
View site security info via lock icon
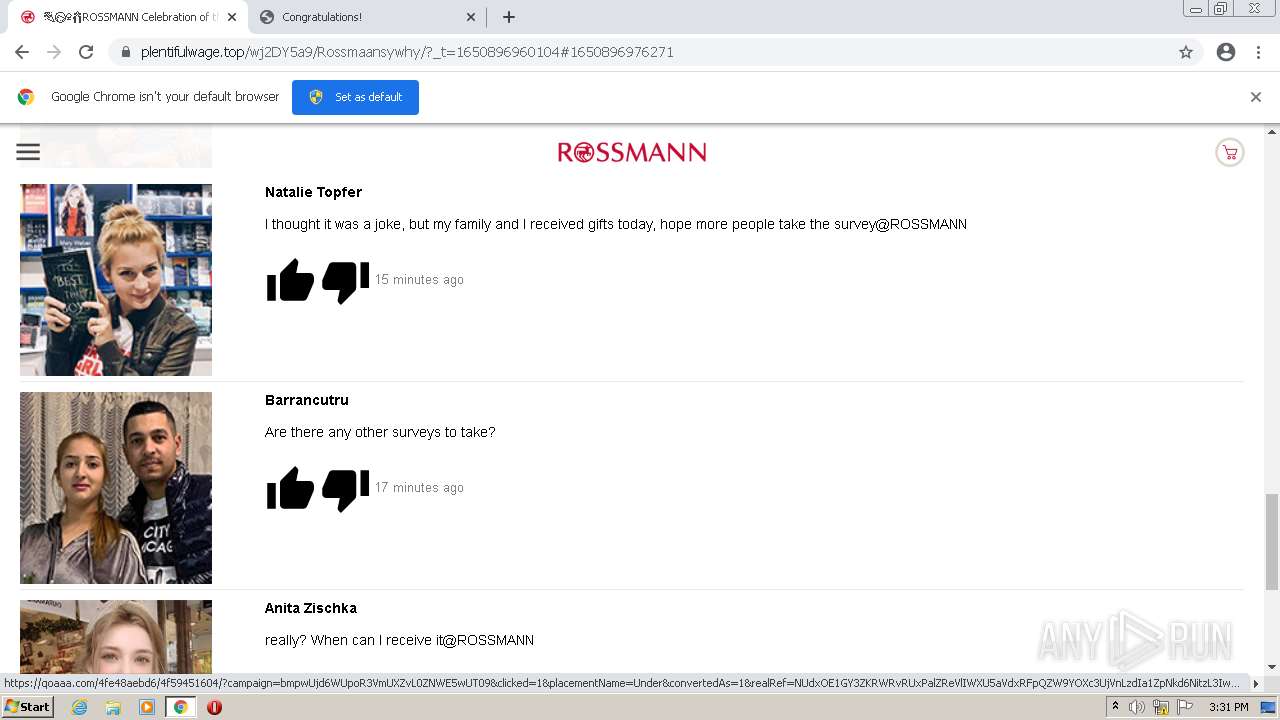(x=125, y=52)
